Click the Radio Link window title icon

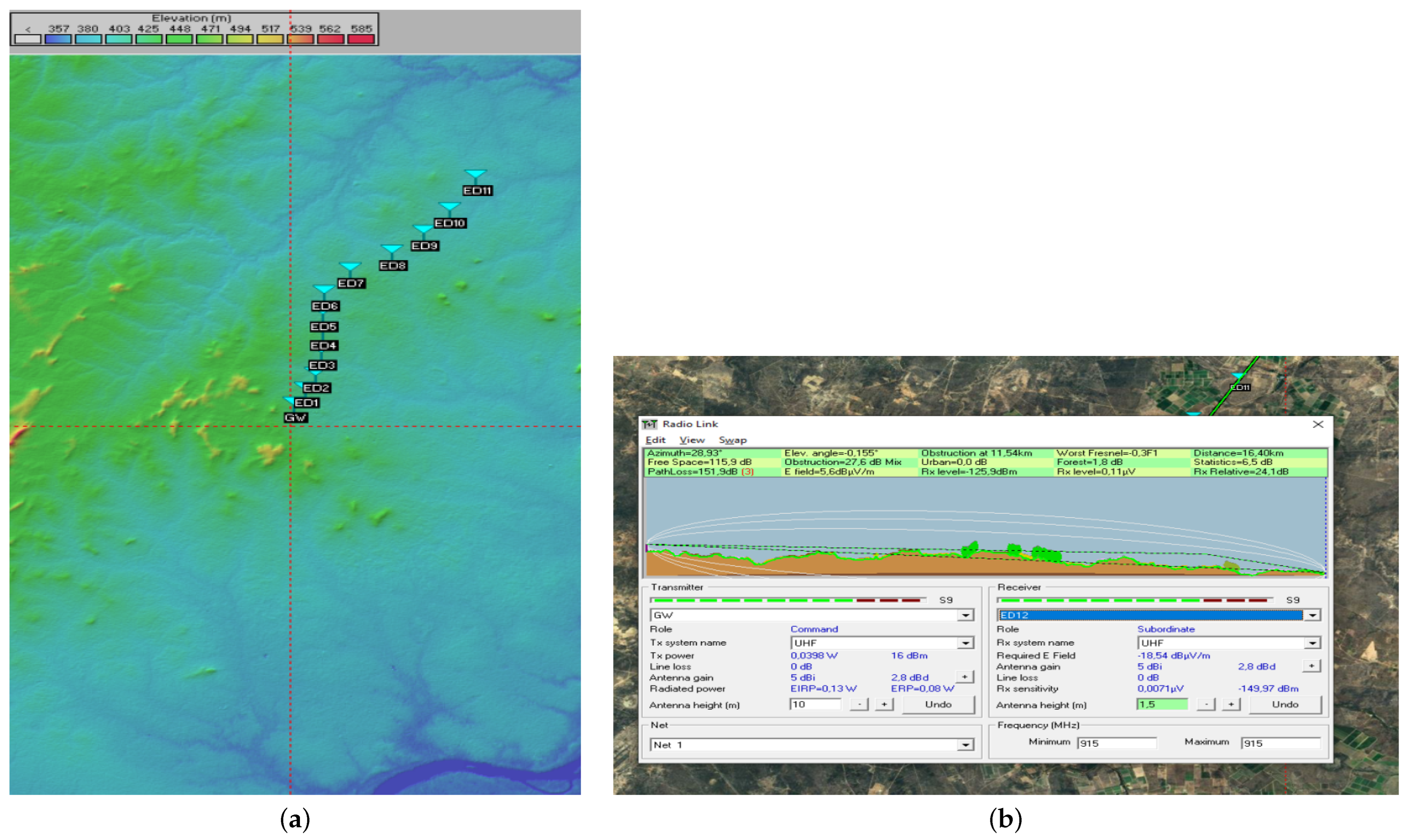click(649, 424)
